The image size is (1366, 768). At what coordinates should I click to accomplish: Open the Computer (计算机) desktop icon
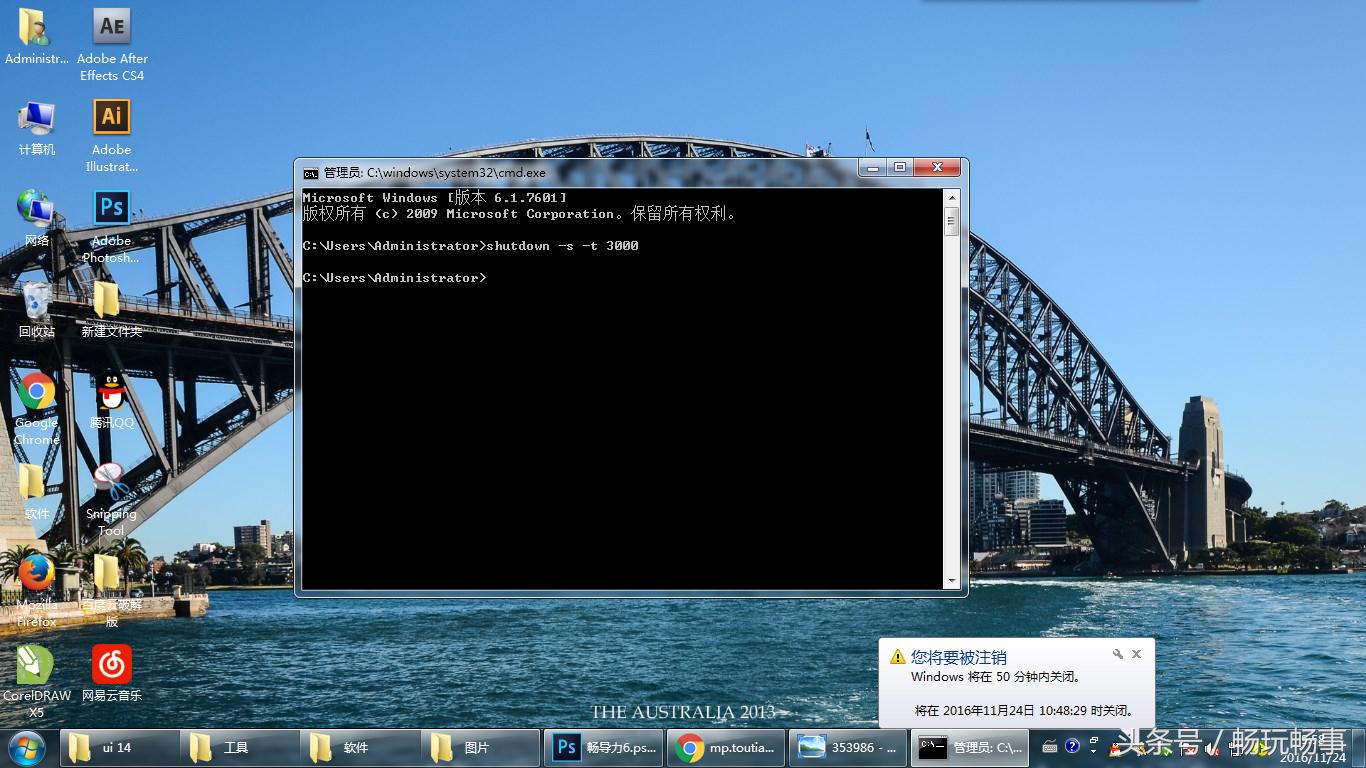click(37, 118)
